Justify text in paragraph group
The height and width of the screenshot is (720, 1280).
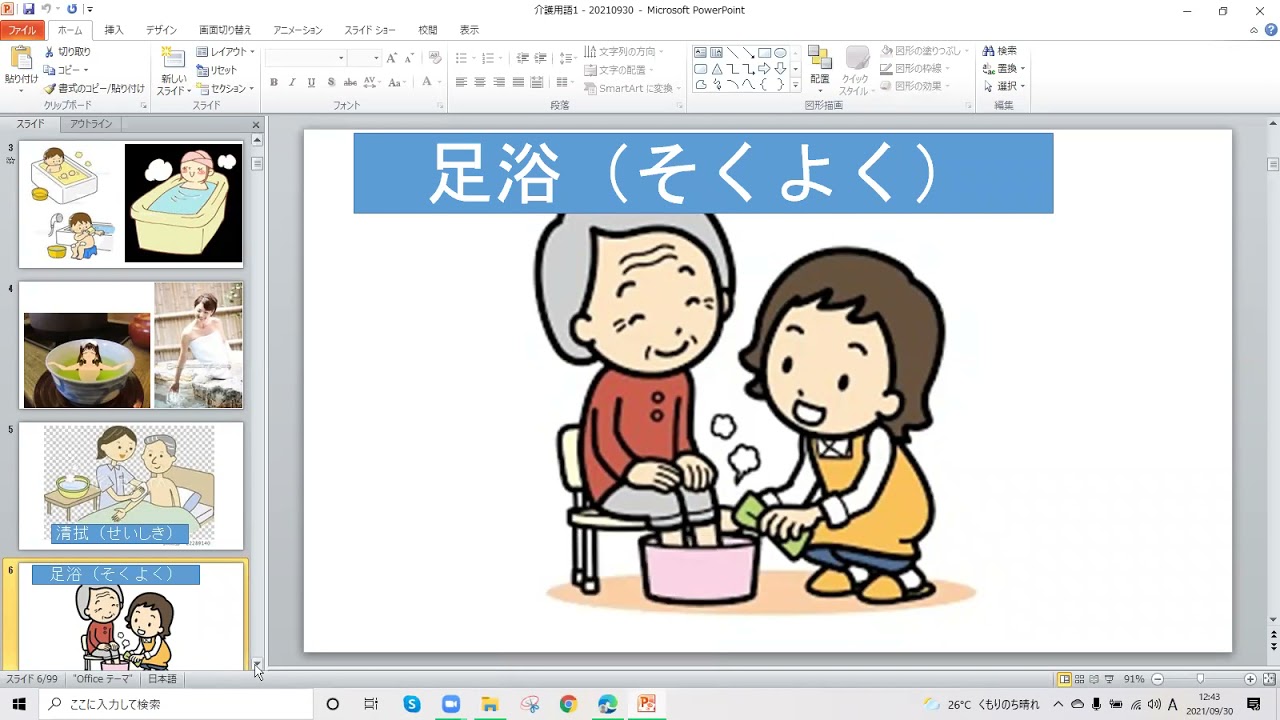click(518, 82)
